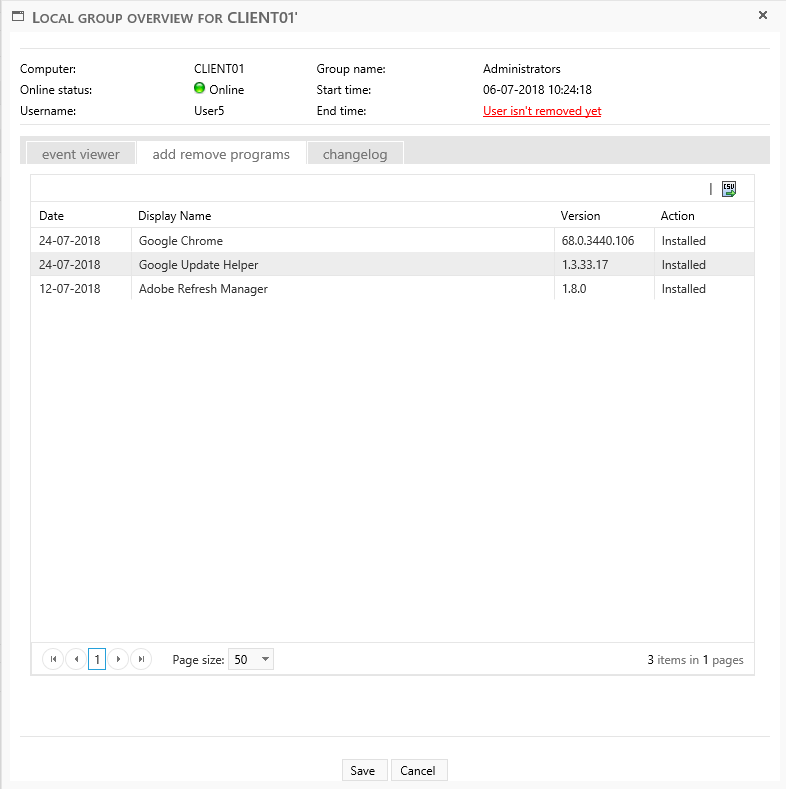
Task: Sort the table by Date column
Action: coord(51,216)
